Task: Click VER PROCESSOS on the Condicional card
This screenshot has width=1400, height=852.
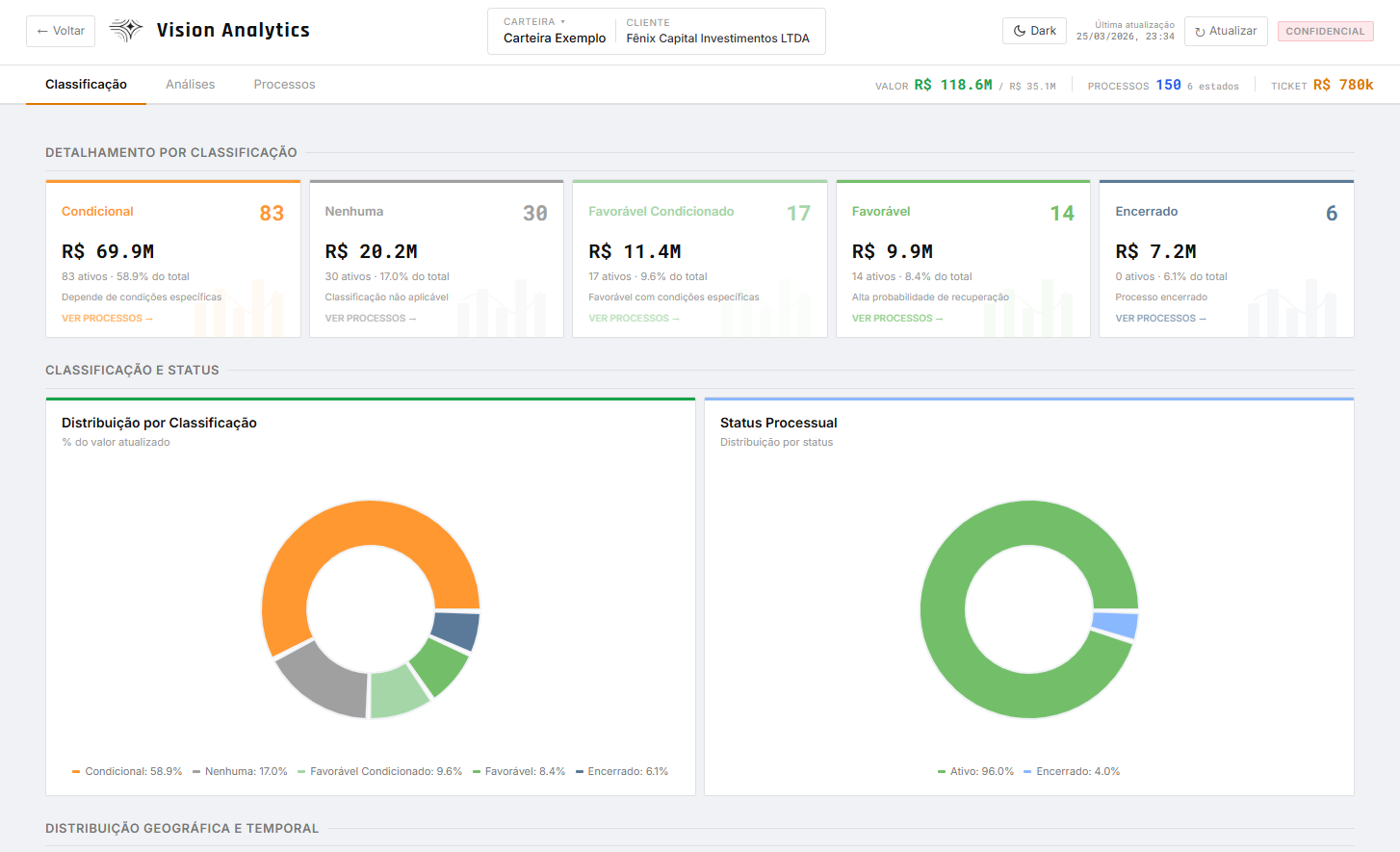Action: tap(107, 318)
